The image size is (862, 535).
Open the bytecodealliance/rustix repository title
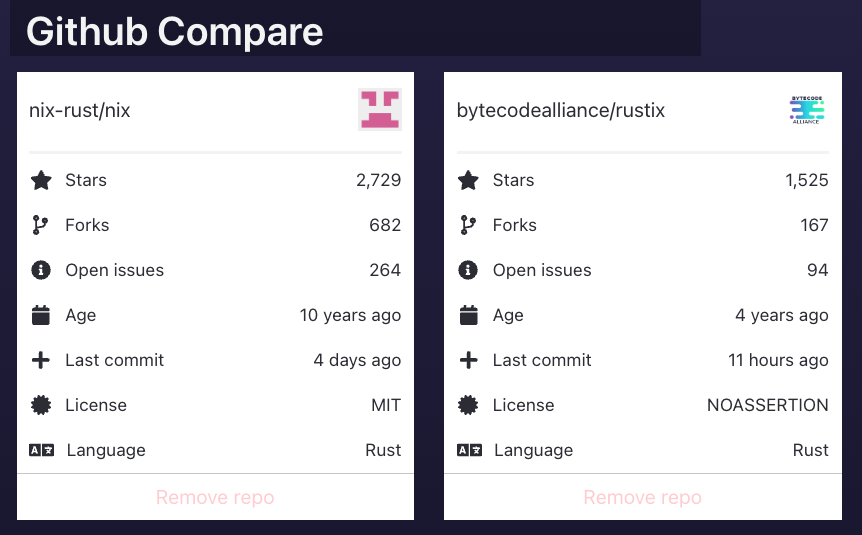pos(561,111)
